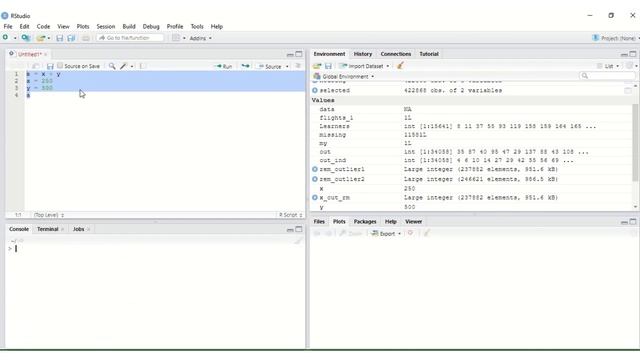Open new file type dropdown arrow
The width and height of the screenshot is (640, 360).
15,38
